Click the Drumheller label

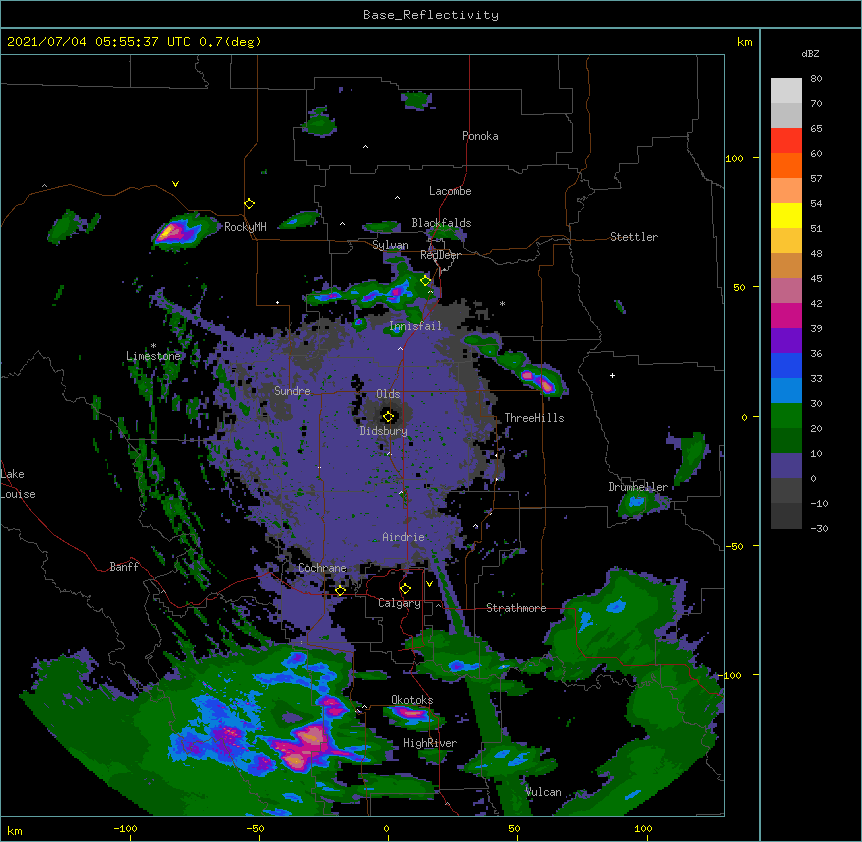638,487
